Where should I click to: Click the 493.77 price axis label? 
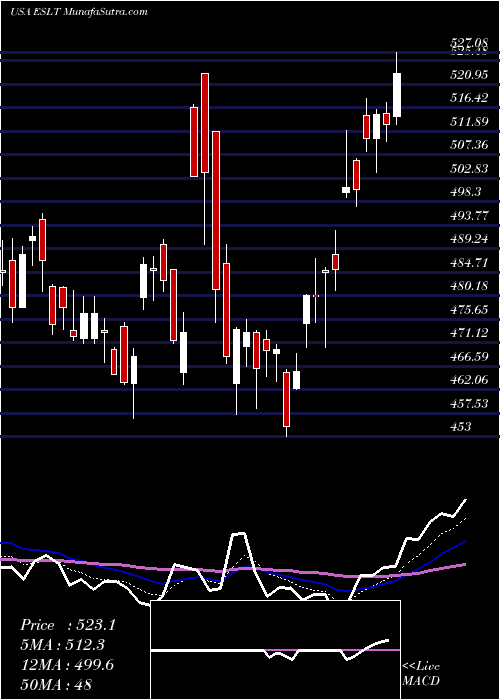click(x=469, y=216)
